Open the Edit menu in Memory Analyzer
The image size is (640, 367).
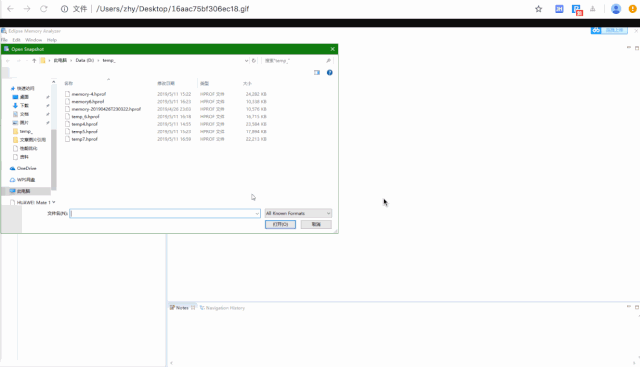pyautogui.click(x=16, y=40)
